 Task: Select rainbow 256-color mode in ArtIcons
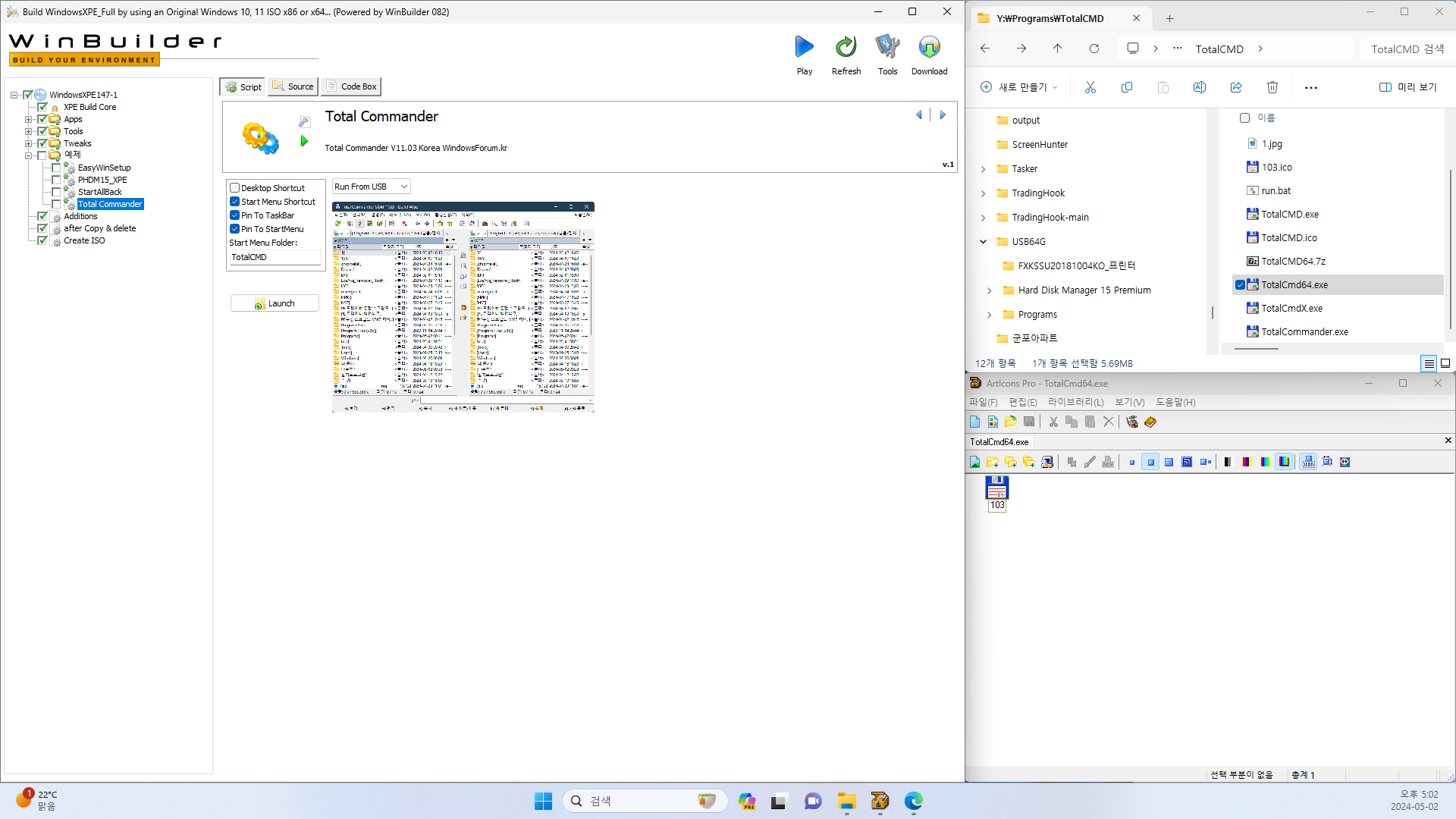coord(1265,462)
